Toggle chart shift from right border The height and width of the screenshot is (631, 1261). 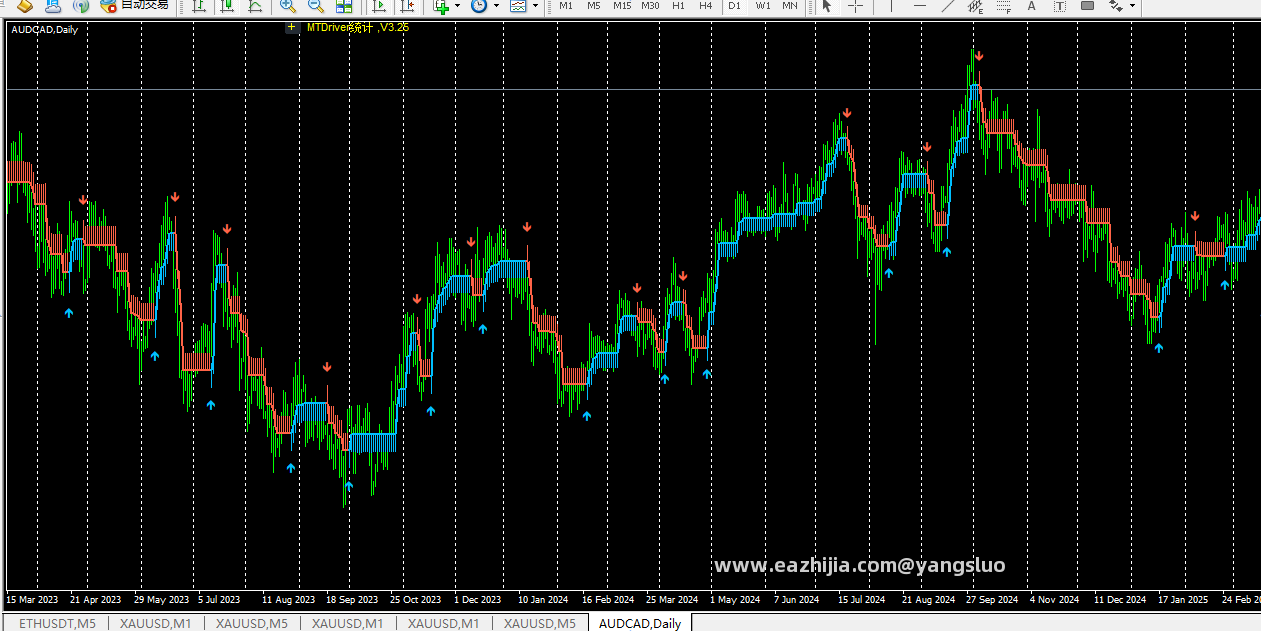[407, 5]
